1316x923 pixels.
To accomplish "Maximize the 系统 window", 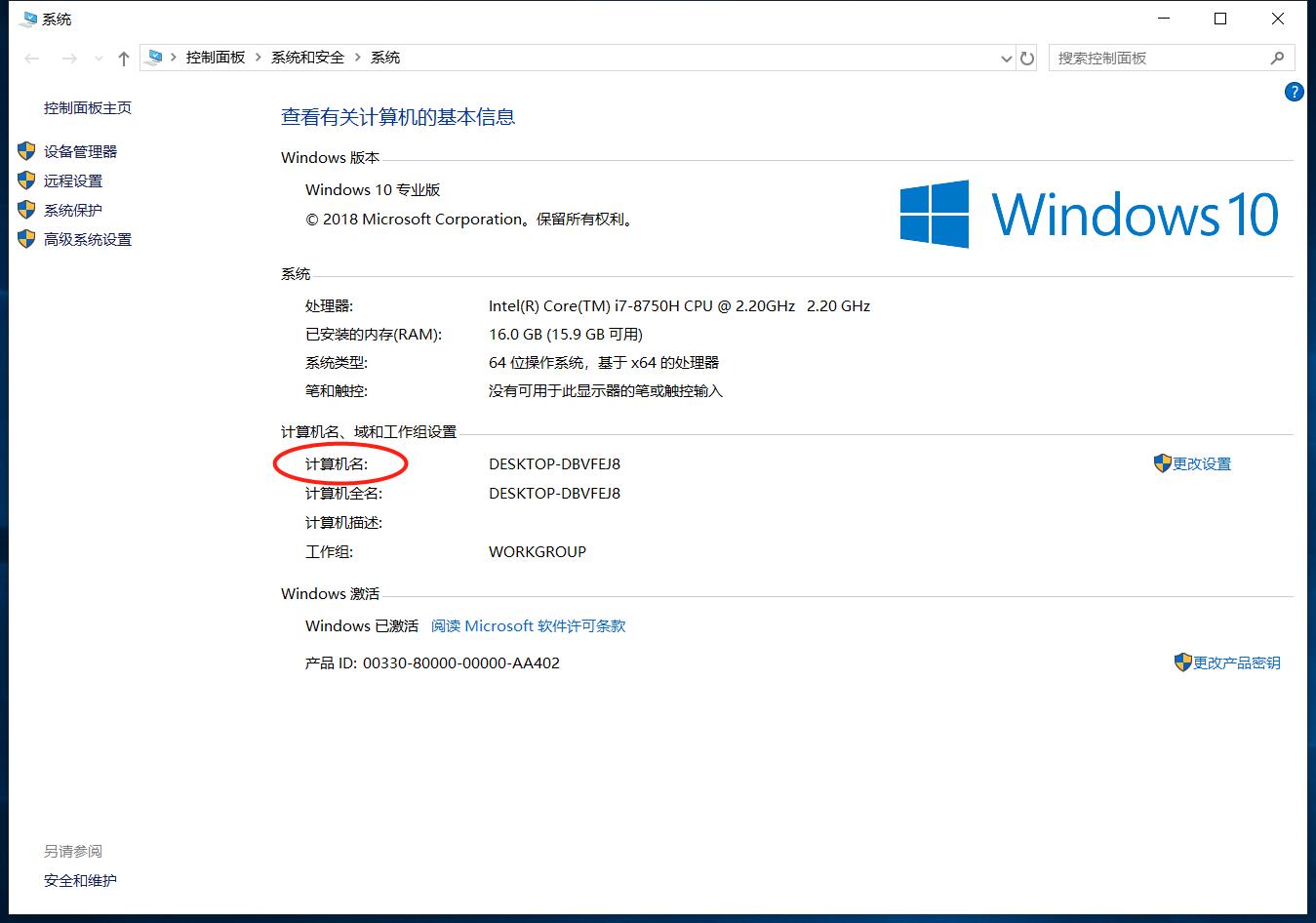I will coord(1220,19).
